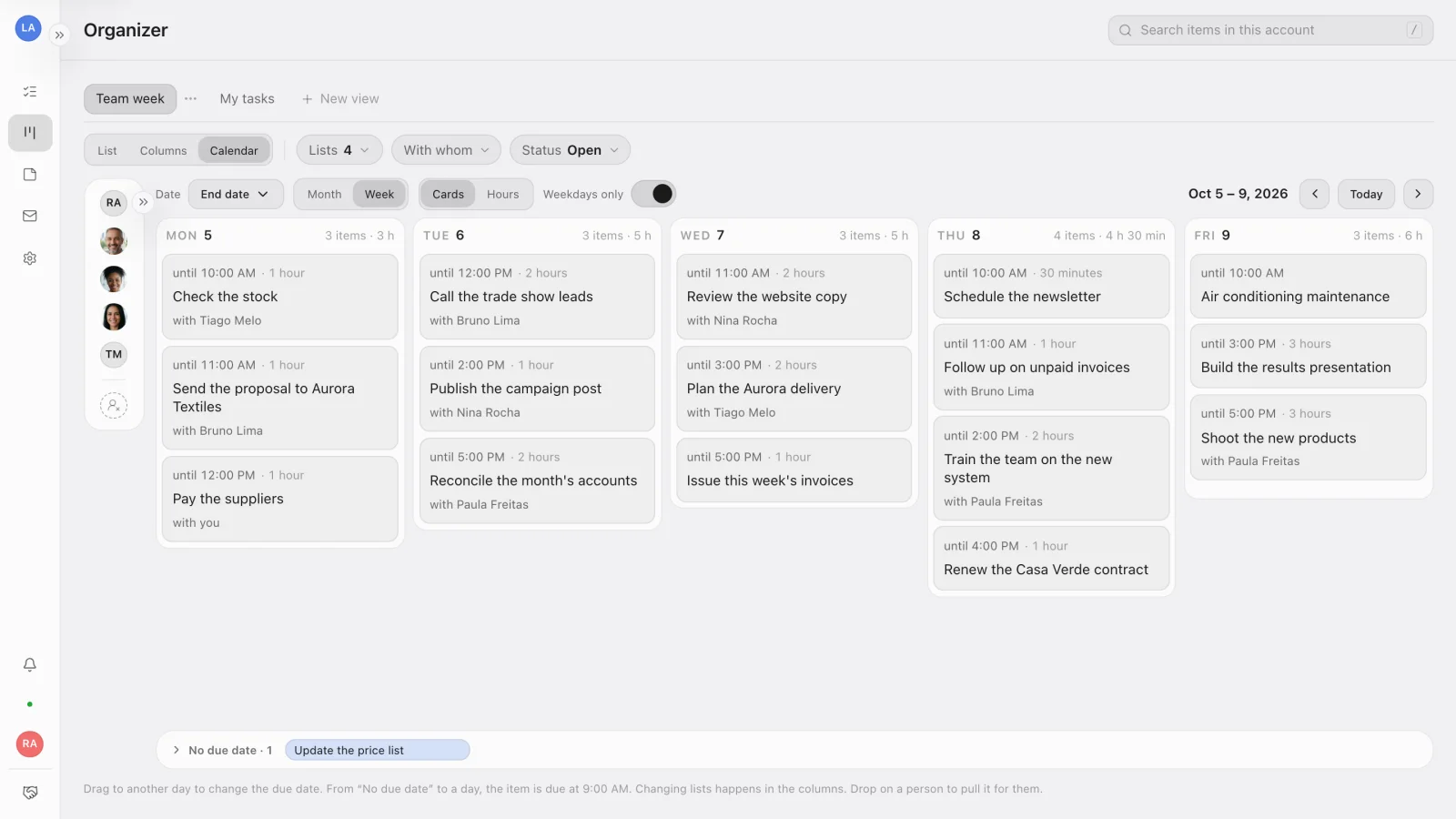Click the red RA user avatar
Viewport: 1456px width, 819px height.
click(30, 744)
